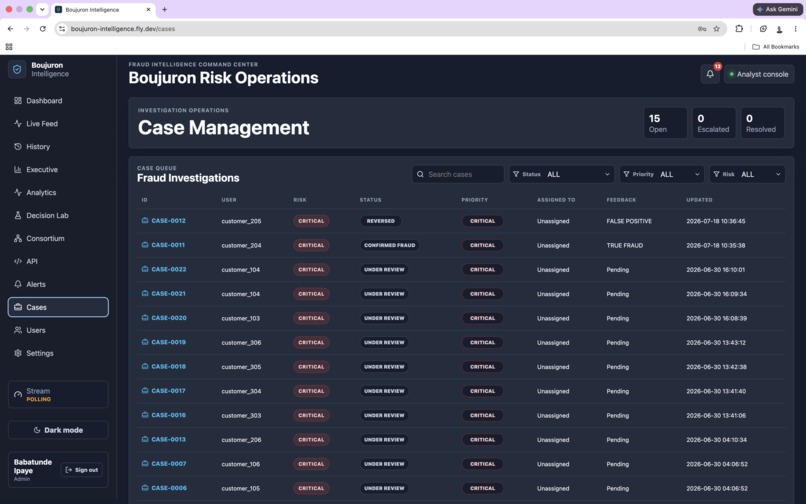Click browser reload page icon
Screen dimensions: 806x504
pyautogui.click(x=43, y=29)
